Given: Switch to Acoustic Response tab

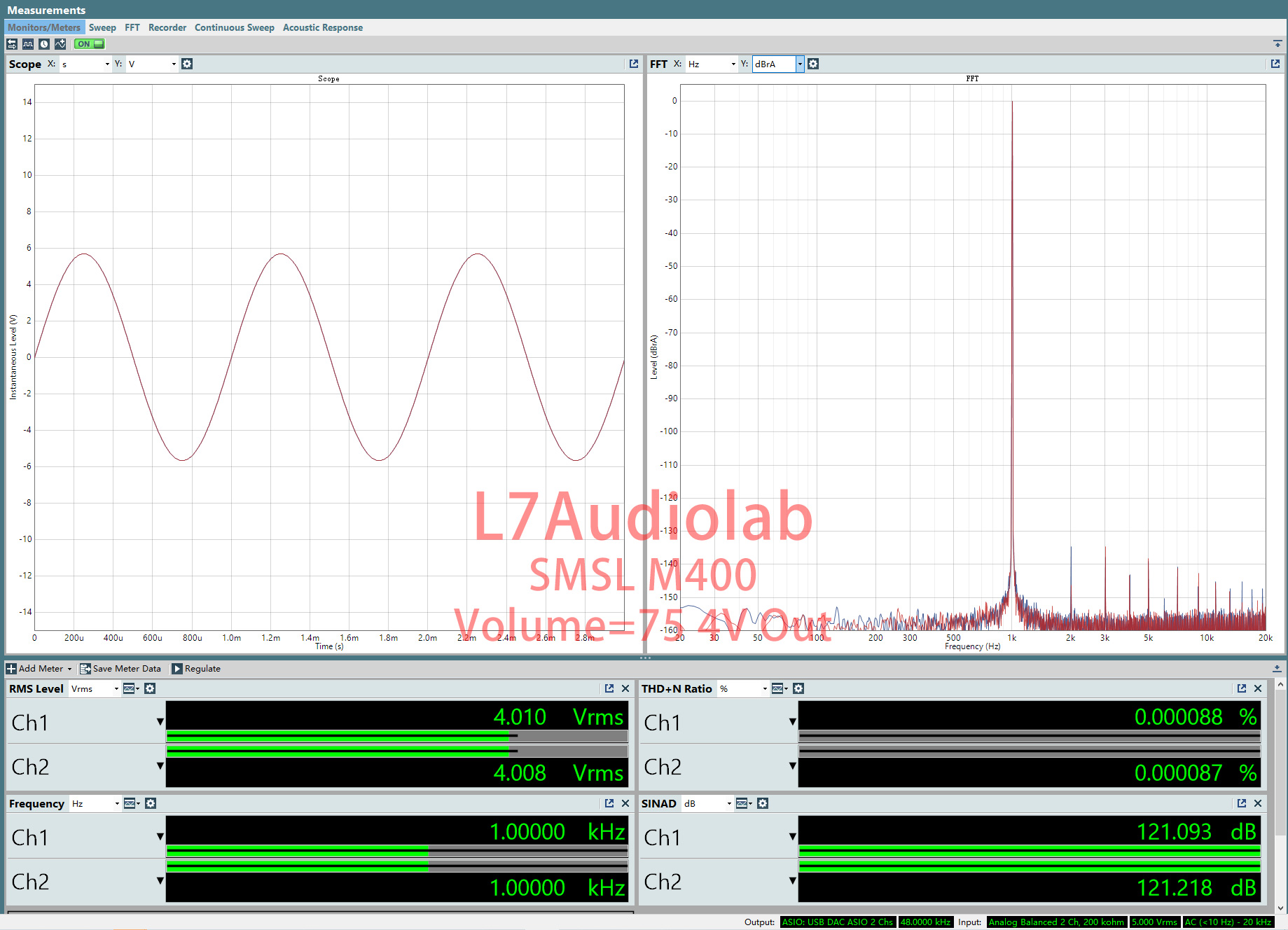Looking at the screenshot, I should tap(323, 27).
